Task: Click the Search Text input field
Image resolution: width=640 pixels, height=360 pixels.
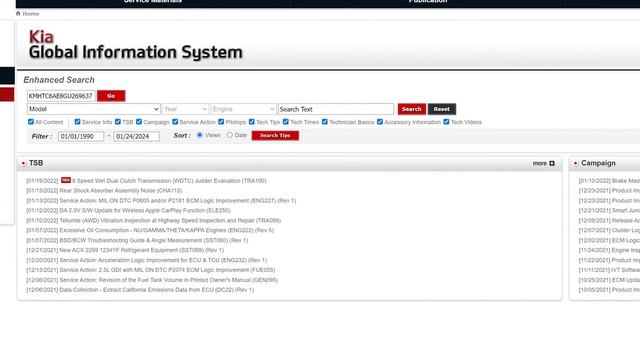Action: click(x=336, y=109)
